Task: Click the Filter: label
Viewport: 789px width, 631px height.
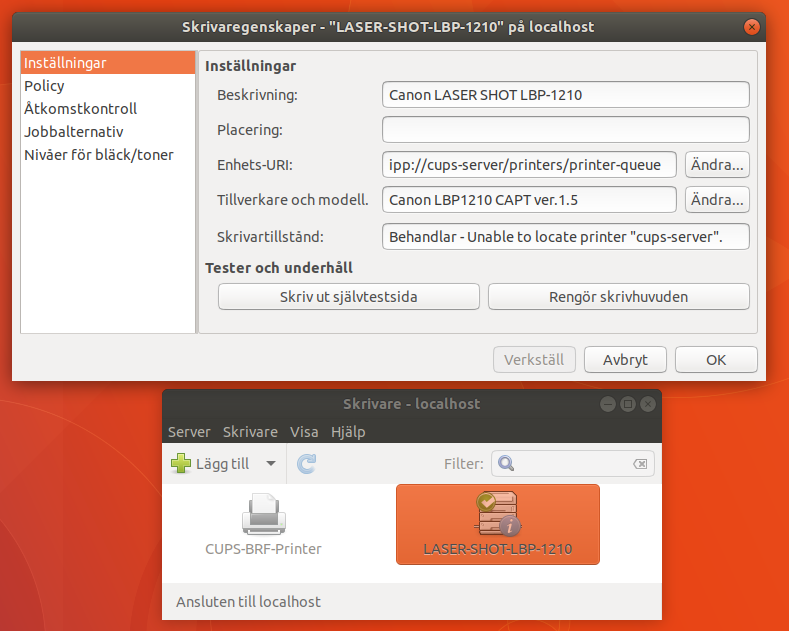Action: [463, 463]
